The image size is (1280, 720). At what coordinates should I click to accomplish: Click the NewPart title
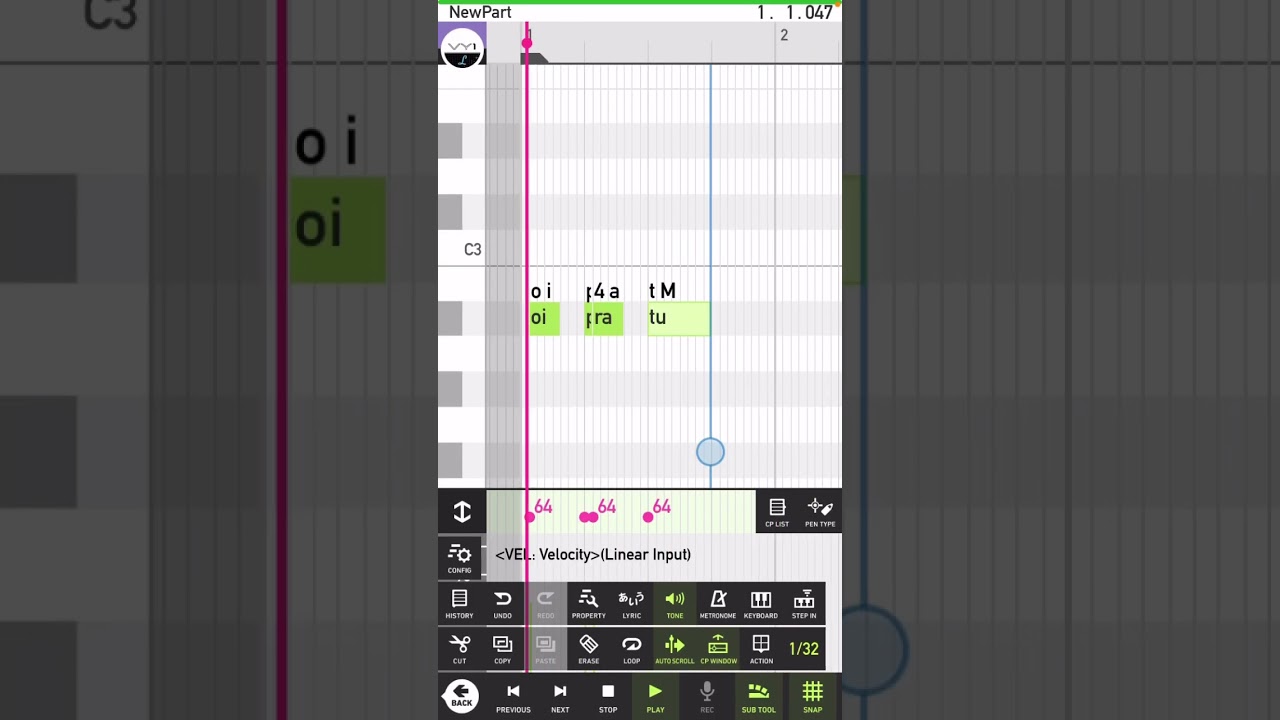point(480,13)
